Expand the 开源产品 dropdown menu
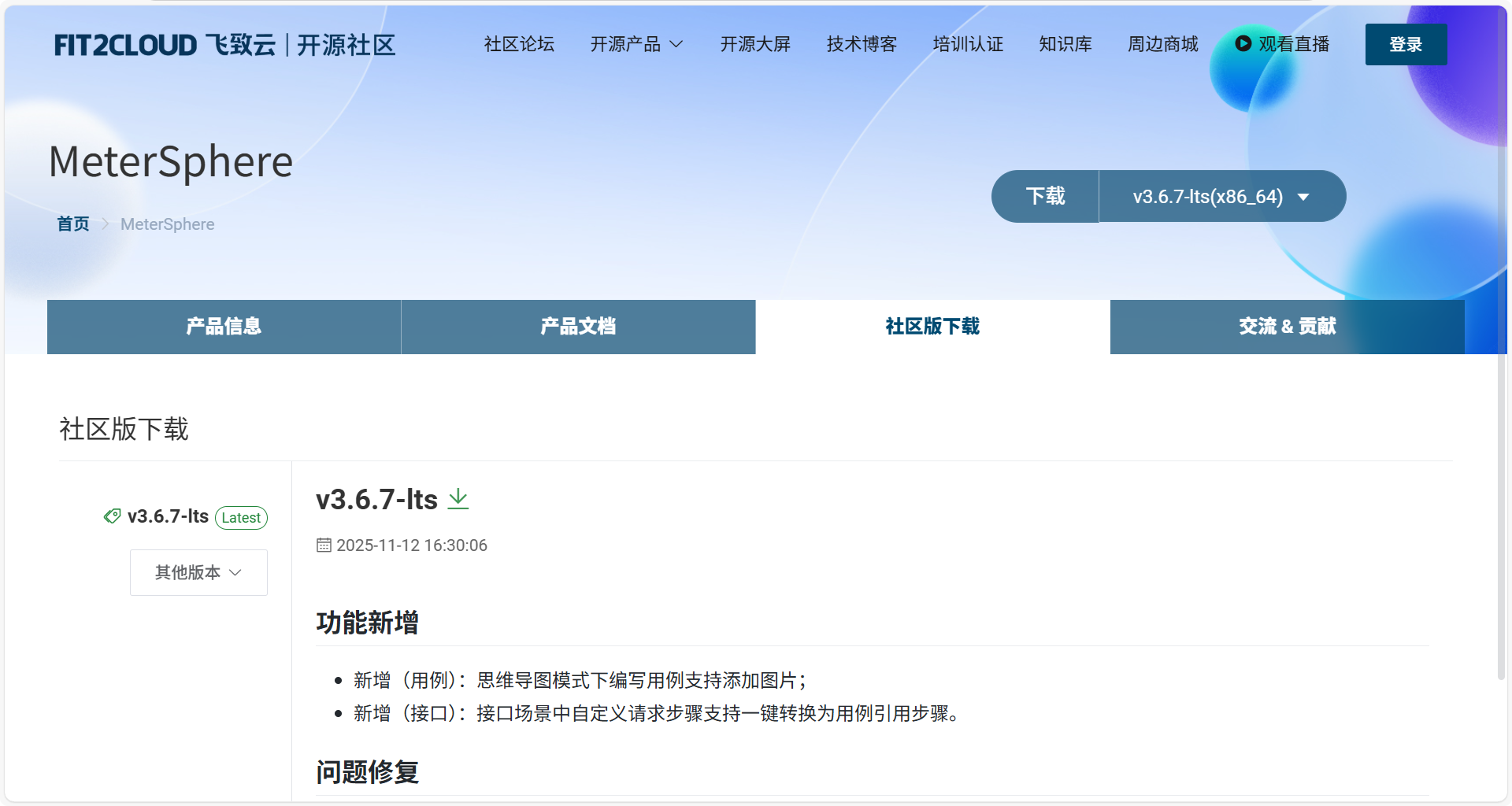The image size is (1512, 806). 636,44
